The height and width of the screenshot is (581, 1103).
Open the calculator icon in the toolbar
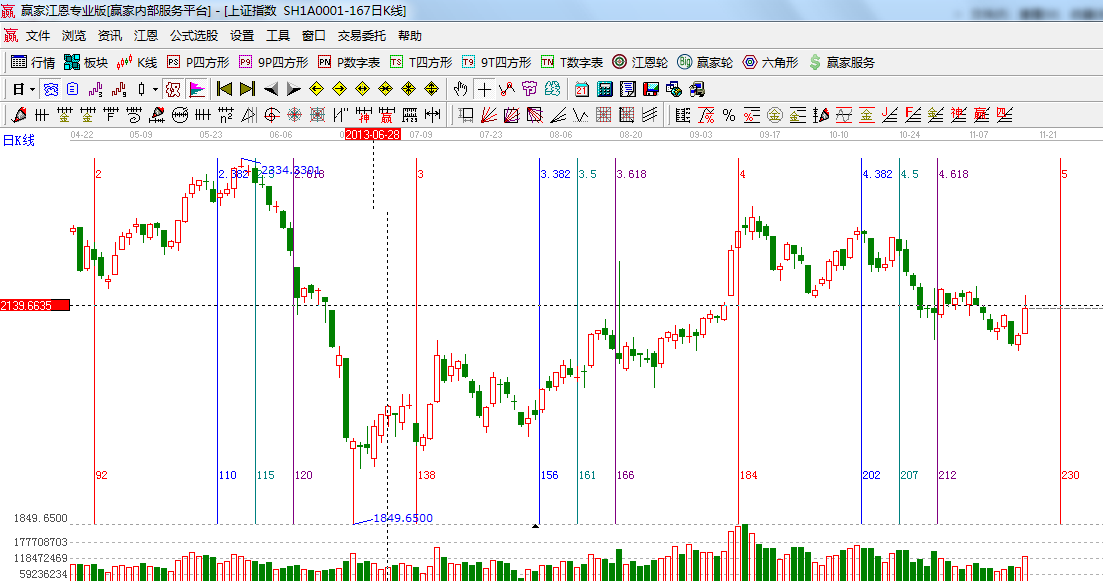point(604,89)
